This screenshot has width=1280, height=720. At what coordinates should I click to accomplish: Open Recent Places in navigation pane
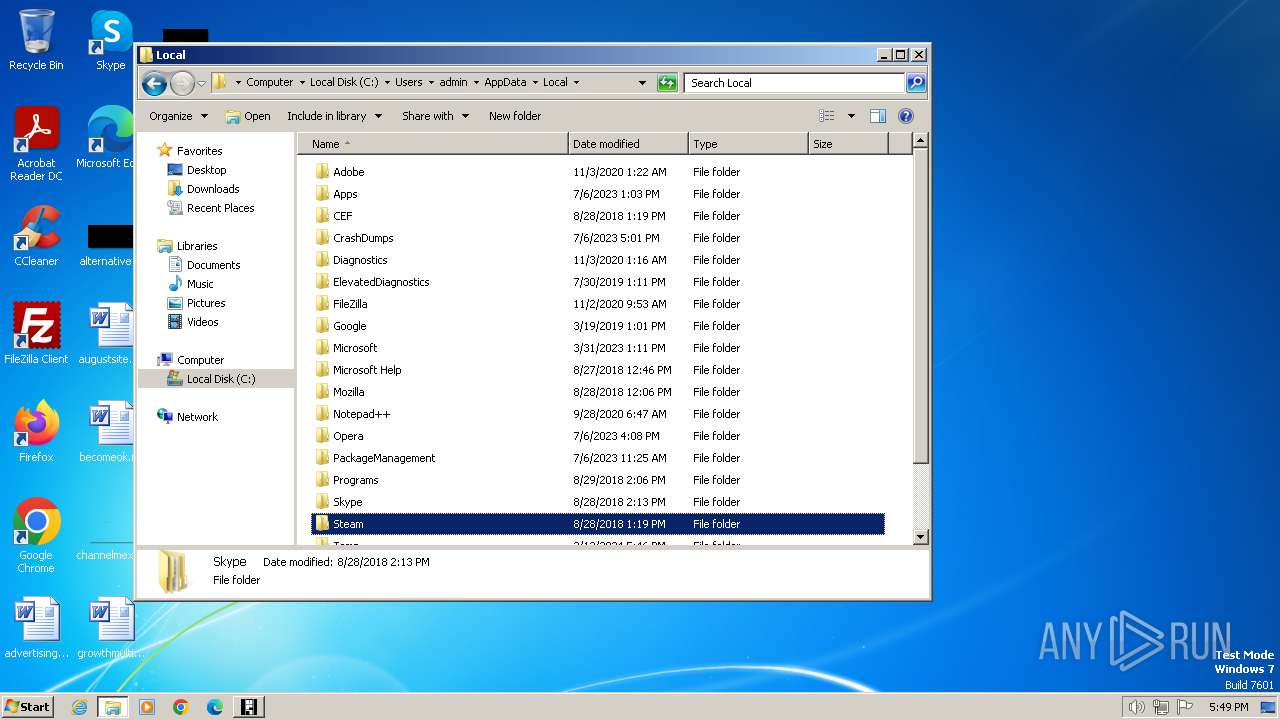pyautogui.click(x=220, y=208)
